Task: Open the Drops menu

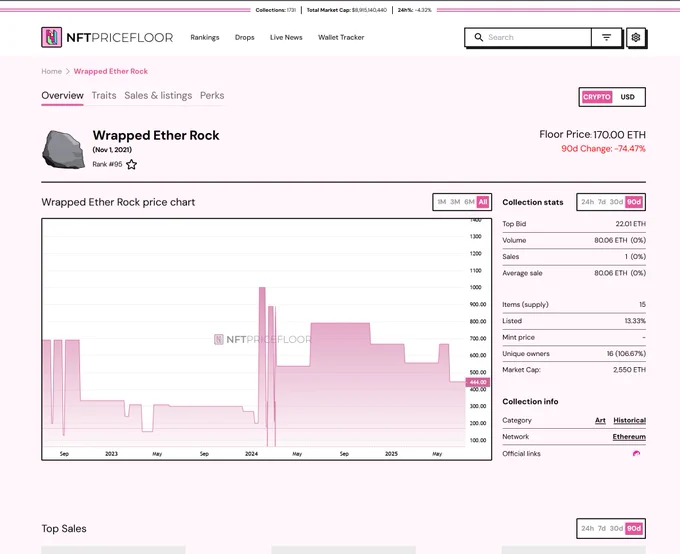Action: point(245,37)
